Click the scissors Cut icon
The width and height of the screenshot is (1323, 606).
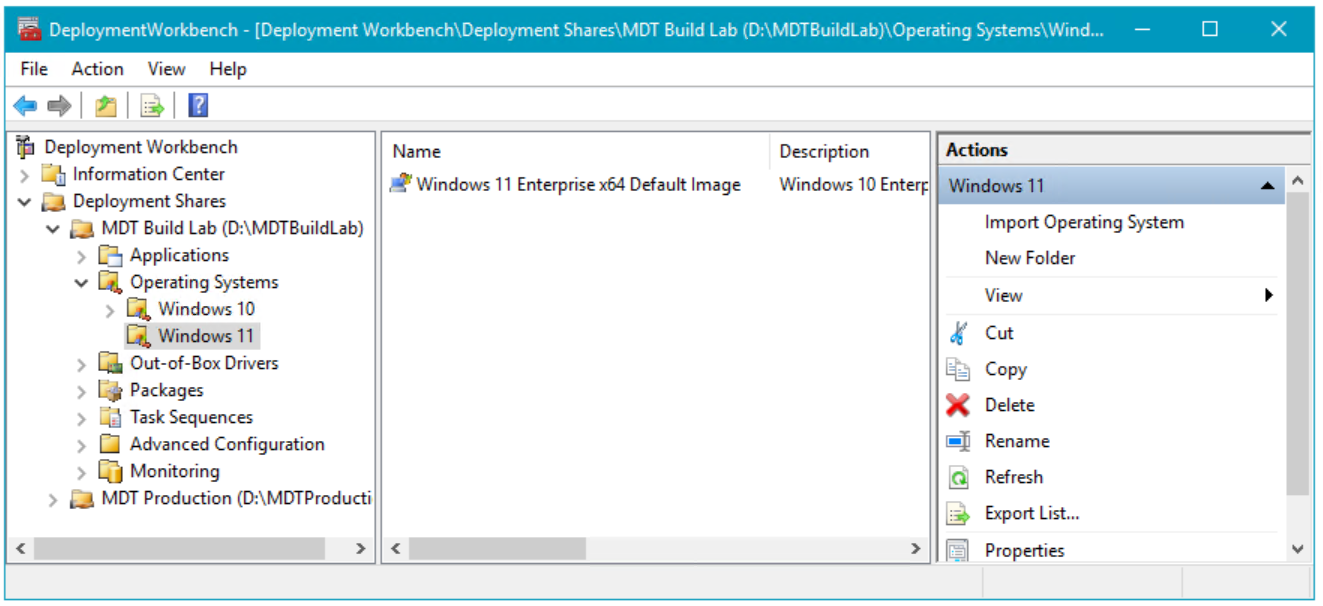(x=958, y=333)
